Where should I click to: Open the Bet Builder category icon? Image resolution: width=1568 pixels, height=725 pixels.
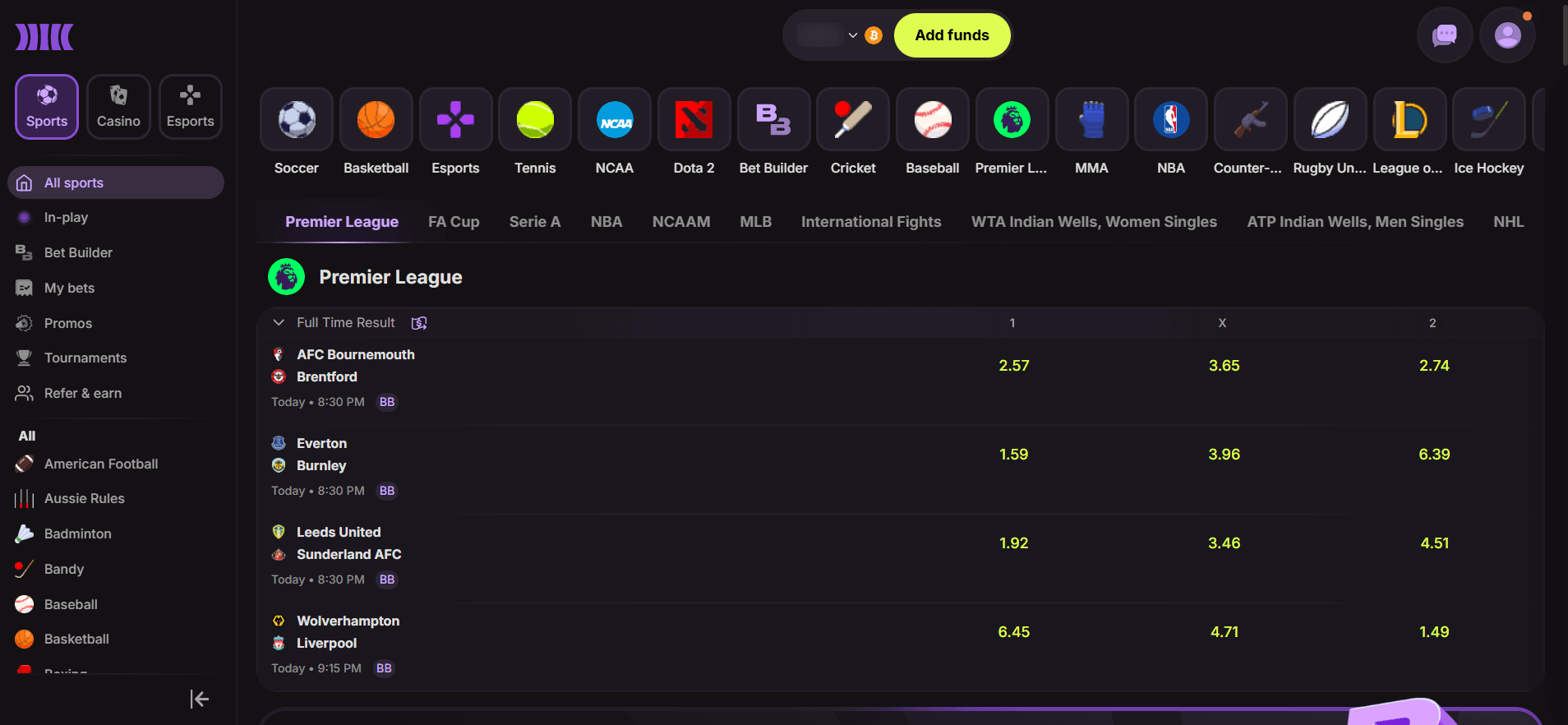point(773,120)
